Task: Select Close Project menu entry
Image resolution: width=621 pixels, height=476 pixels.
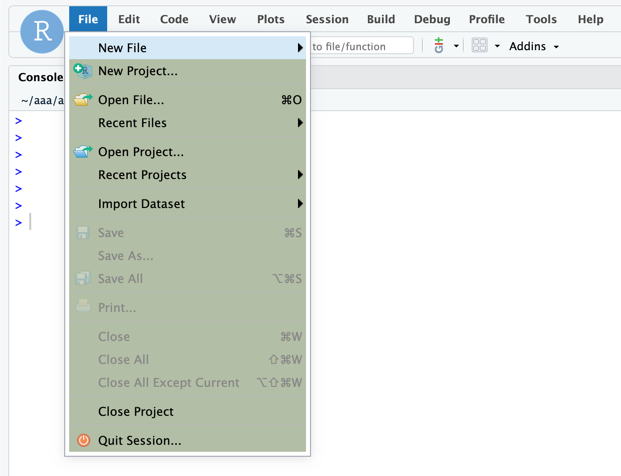Action: click(187, 411)
